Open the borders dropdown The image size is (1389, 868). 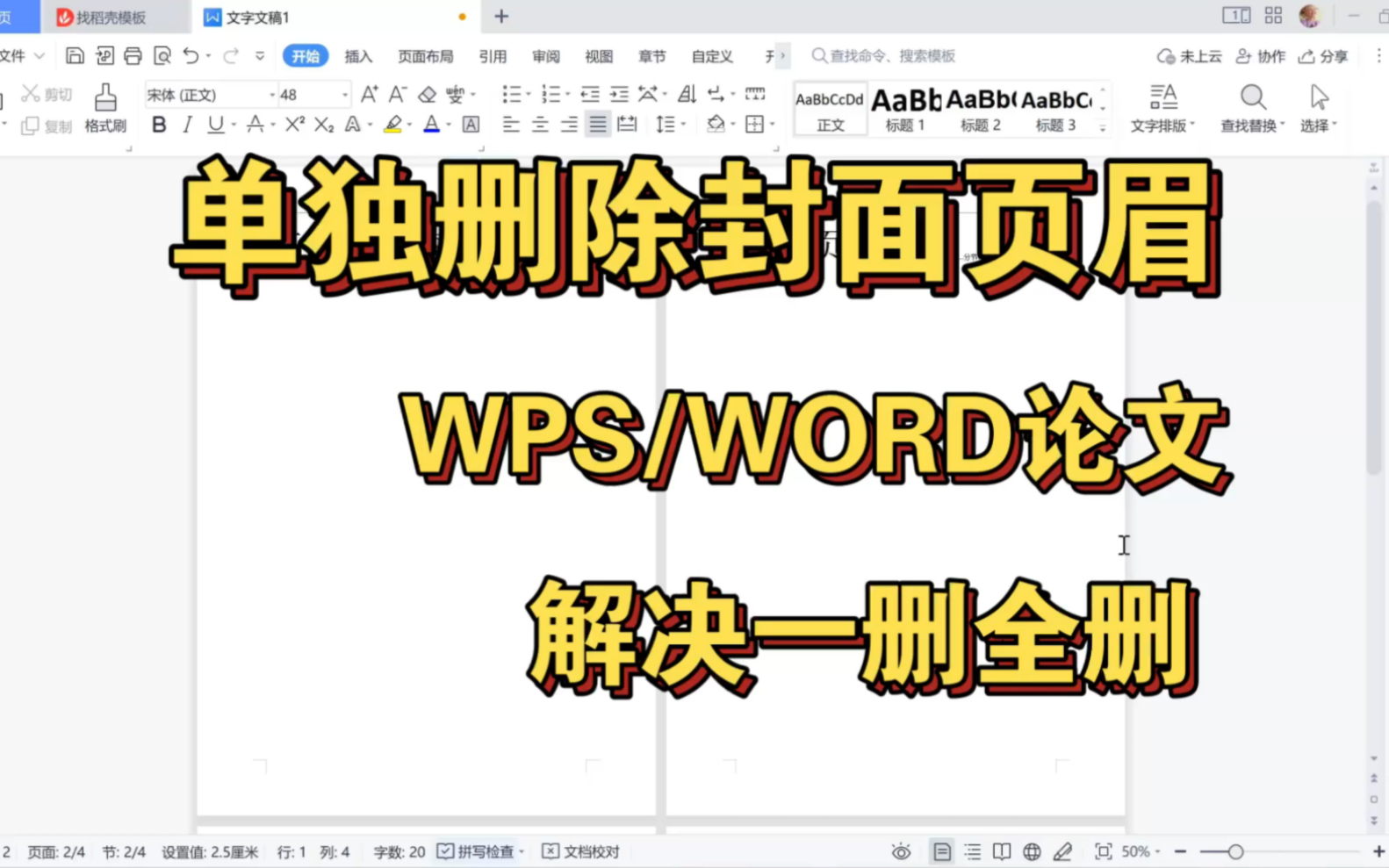tap(772, 125)
